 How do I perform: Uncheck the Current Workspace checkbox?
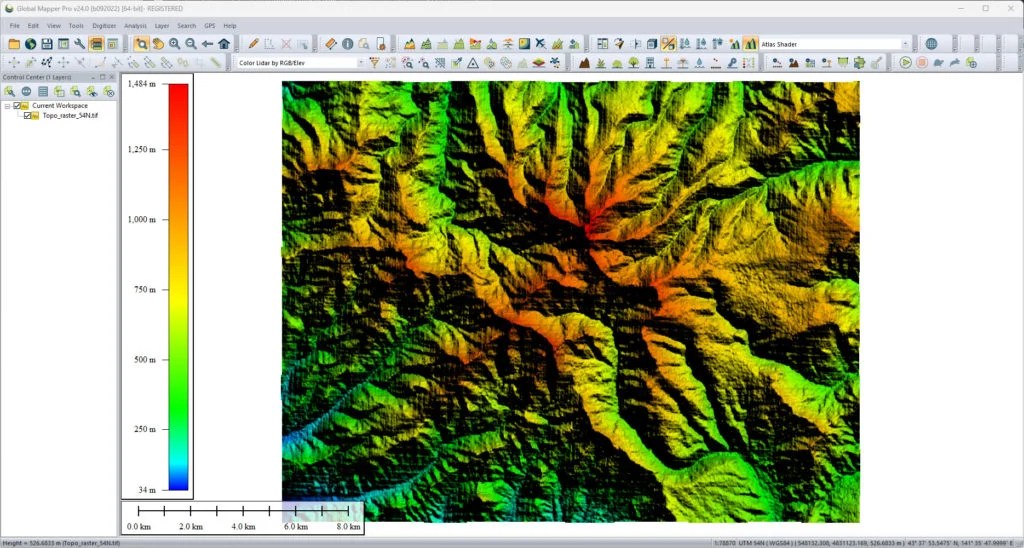pos(17,105)
